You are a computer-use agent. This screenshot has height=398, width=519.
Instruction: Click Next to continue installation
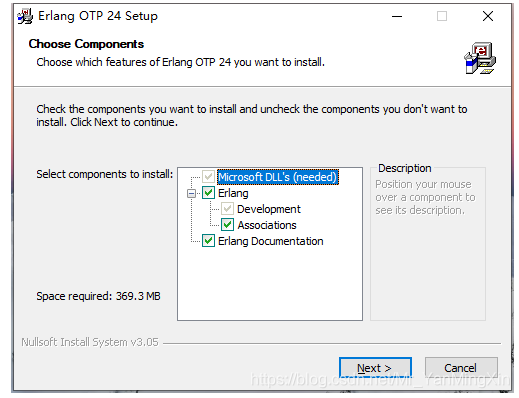point(375,368)
